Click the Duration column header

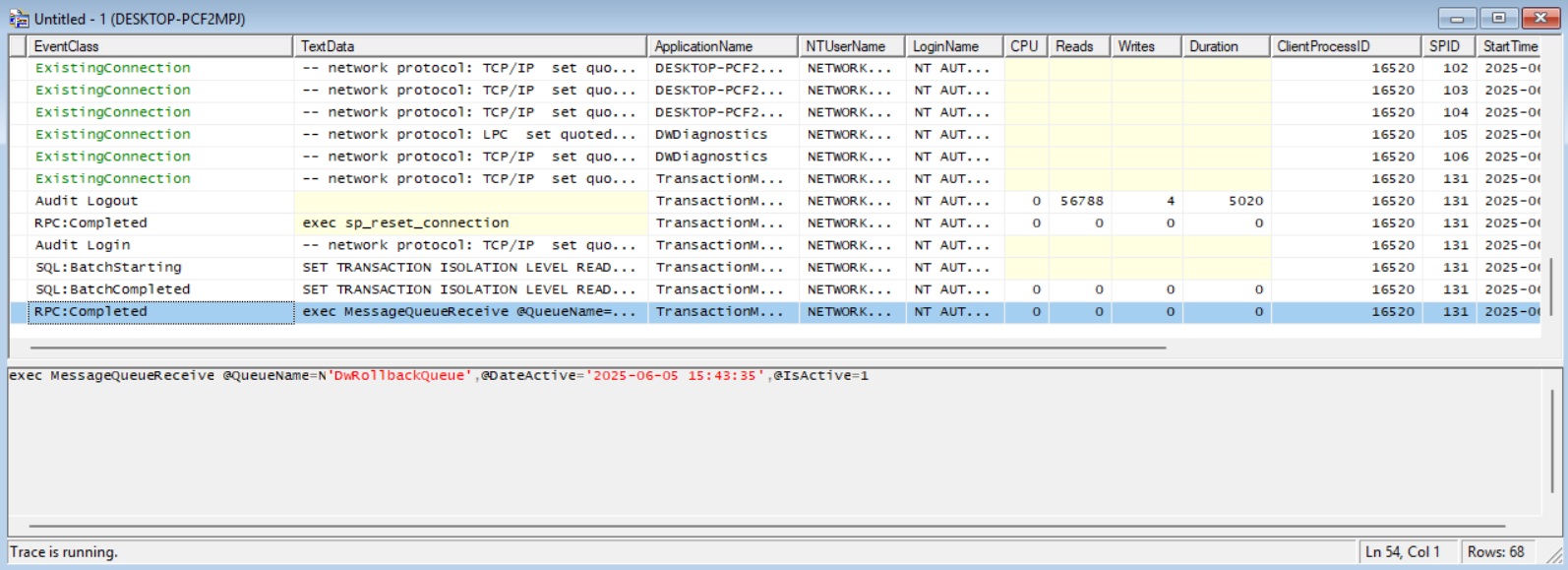click(1225, 46)
